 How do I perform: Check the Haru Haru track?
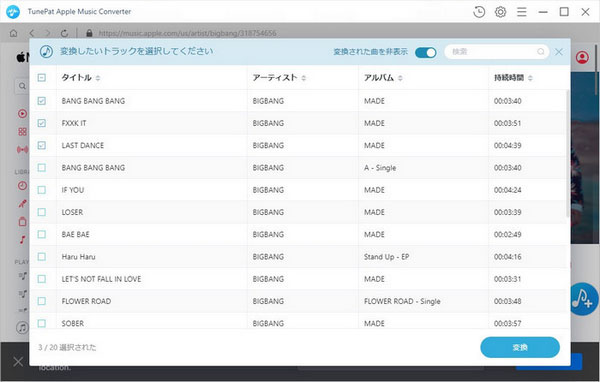(42, 256)
